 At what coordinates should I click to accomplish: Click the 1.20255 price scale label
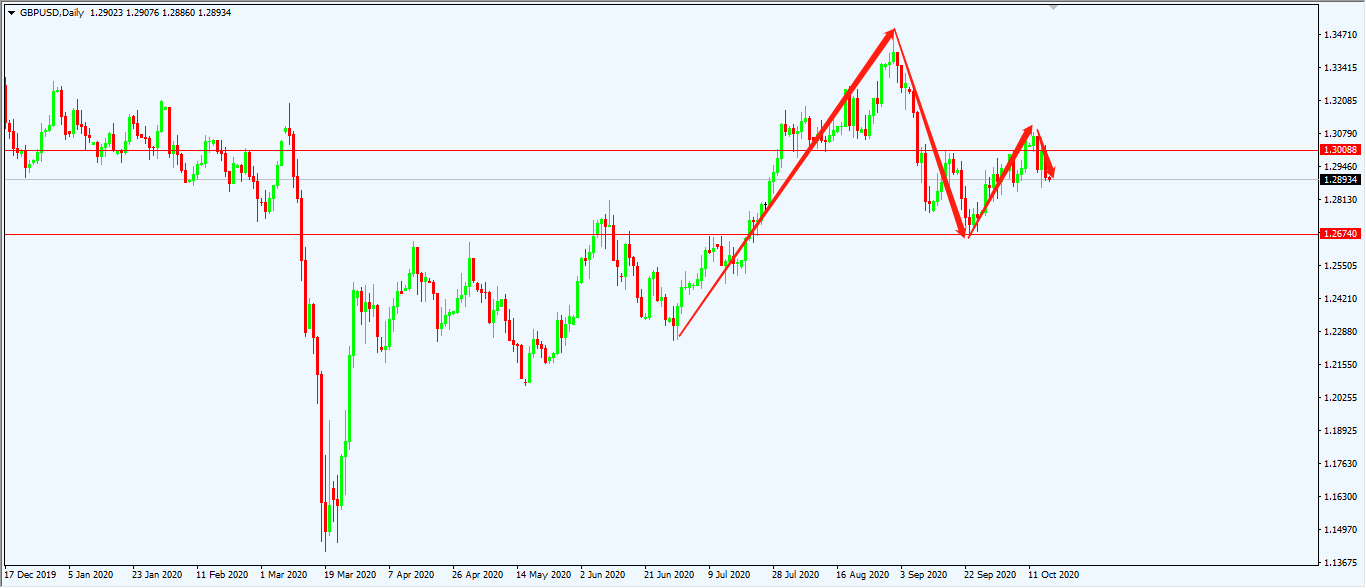(x=1339, y=398)
